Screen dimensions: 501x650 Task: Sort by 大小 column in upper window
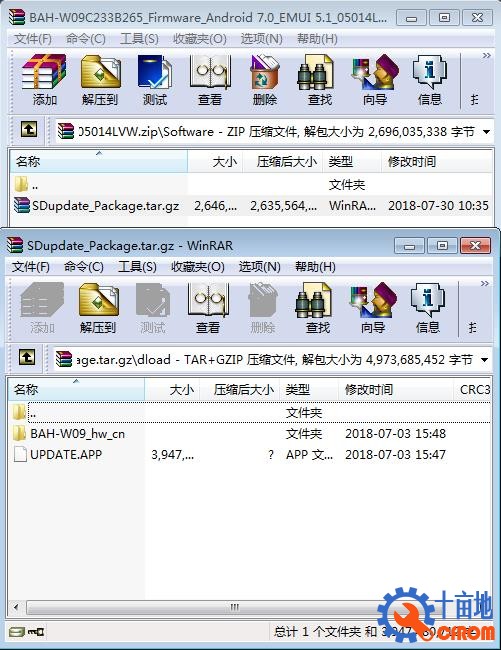(215, 161)
